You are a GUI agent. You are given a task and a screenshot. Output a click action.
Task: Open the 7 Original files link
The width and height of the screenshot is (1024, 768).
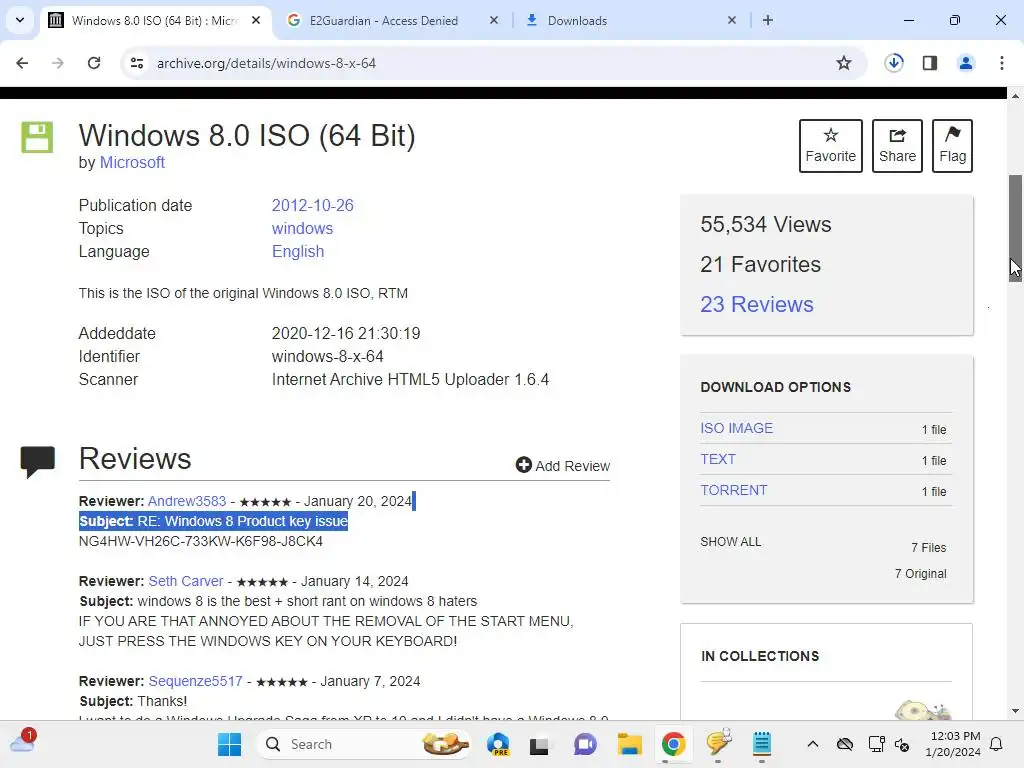(x=920, y=573)
